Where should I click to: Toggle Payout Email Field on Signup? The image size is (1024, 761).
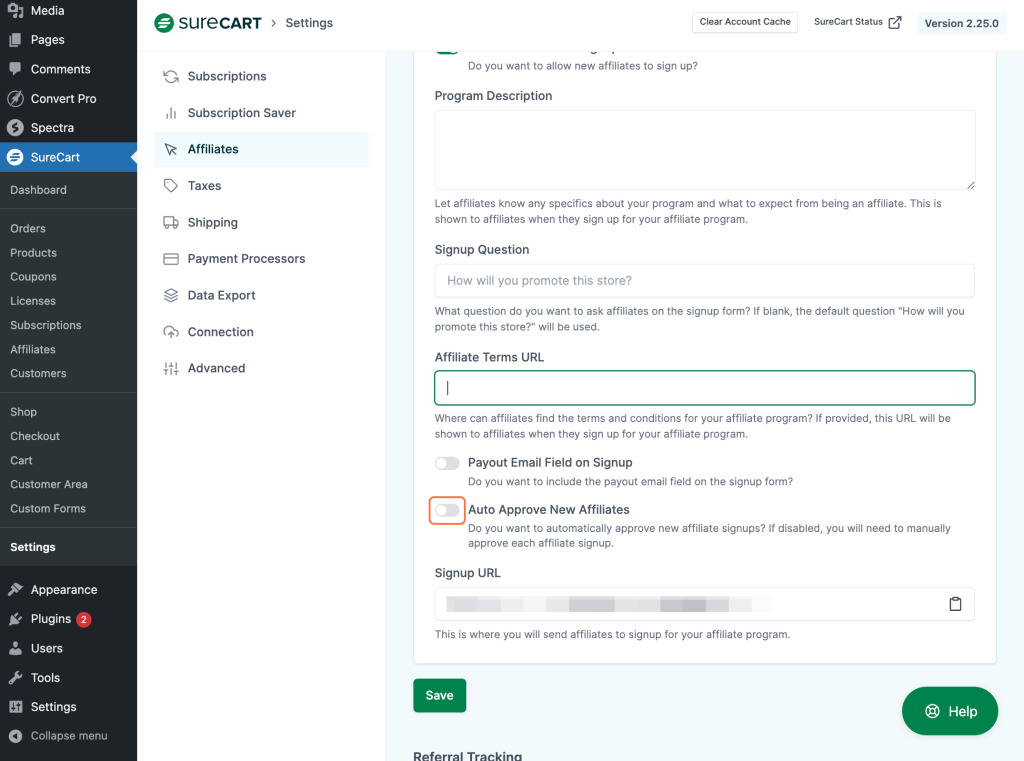(x=447, y=463)
